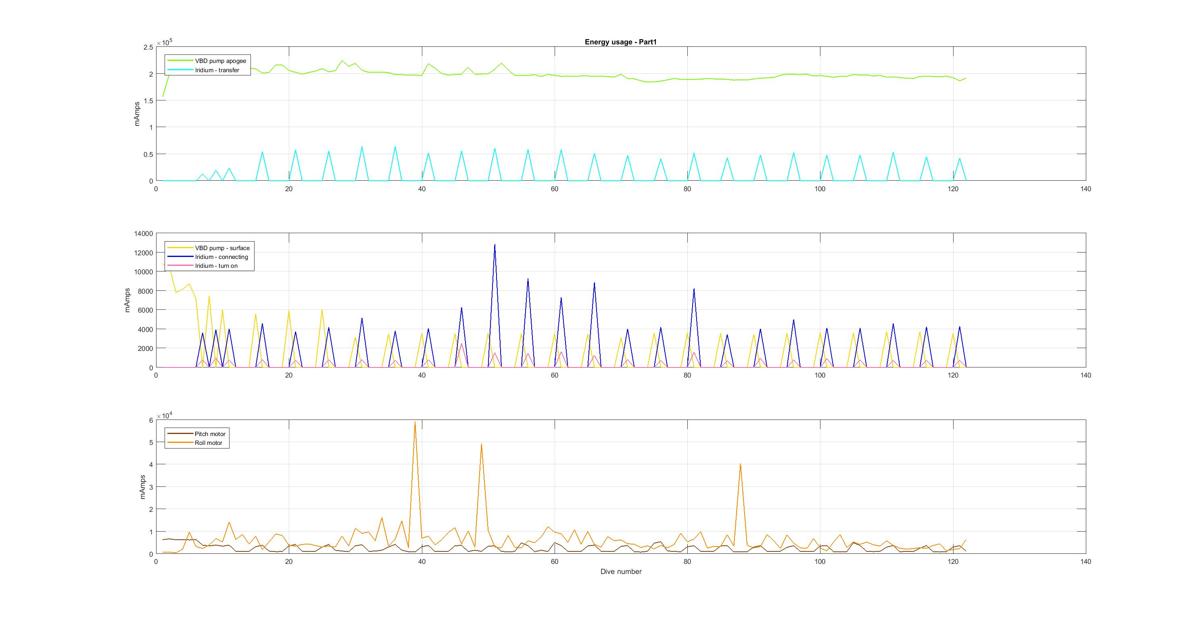Image resolution: width=1200 pixels, height=622 pixels.
Task: Click the green line sample beside 'VBD pump apogee'
Action: (180, 61)
